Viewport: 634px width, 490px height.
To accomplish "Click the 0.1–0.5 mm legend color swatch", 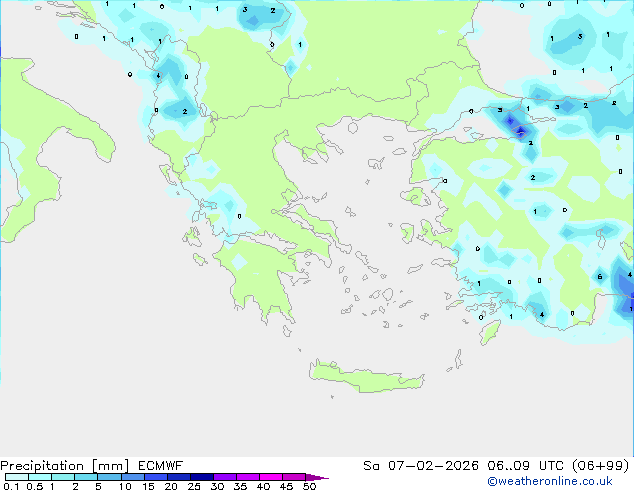I will [x=17, y=477].
